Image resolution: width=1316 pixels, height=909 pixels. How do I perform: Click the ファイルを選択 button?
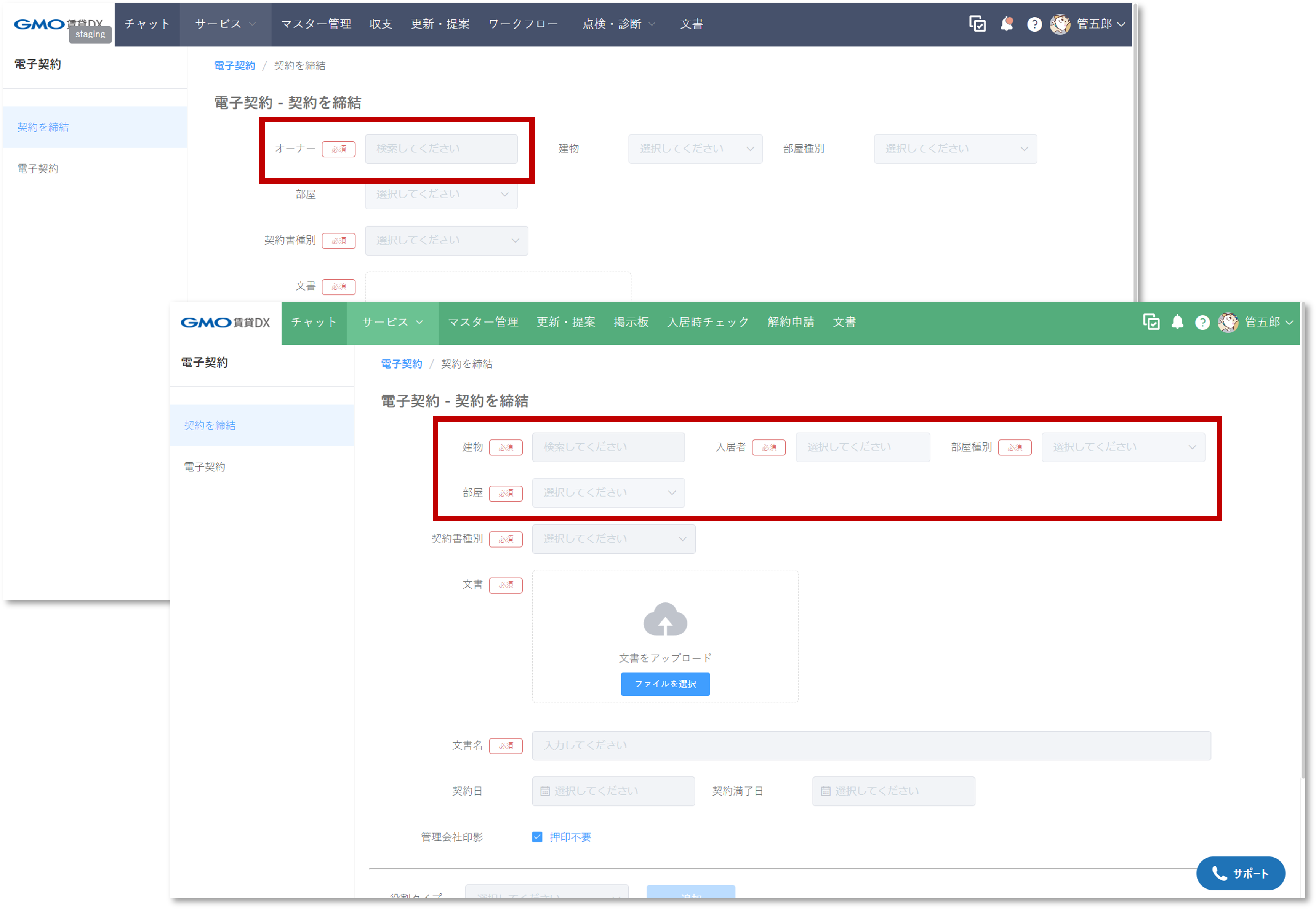665,684
